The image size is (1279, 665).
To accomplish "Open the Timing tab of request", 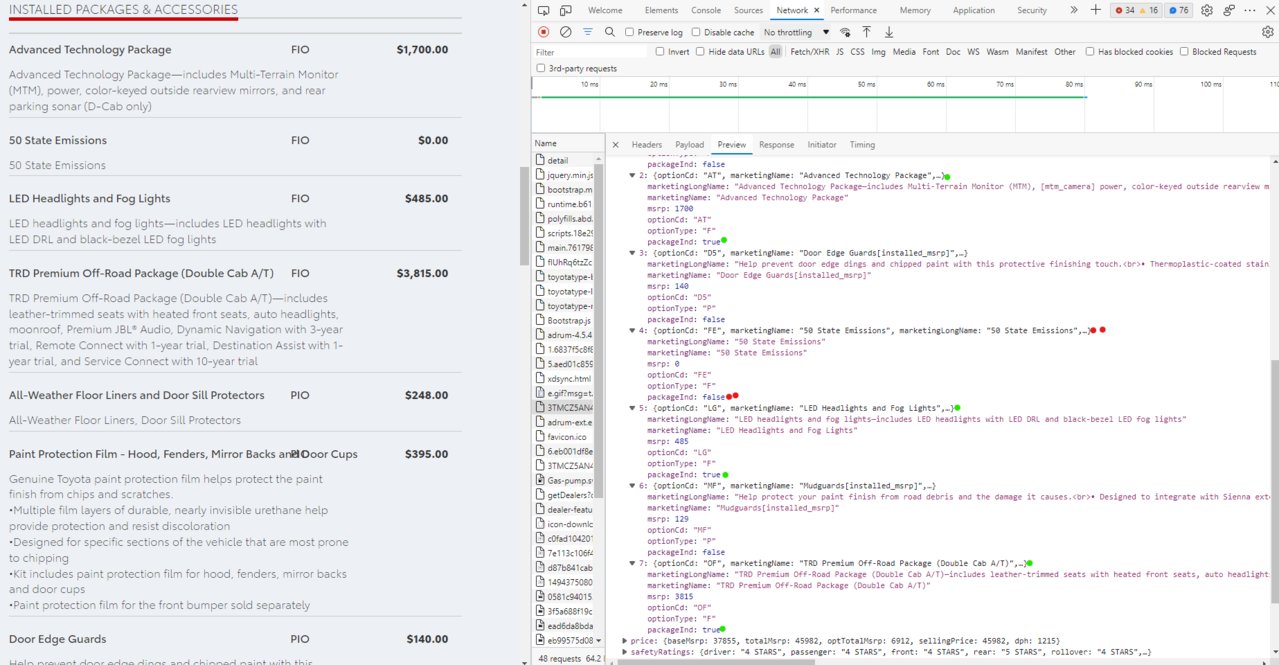I will pyautogui.click(x=862, y=145).
